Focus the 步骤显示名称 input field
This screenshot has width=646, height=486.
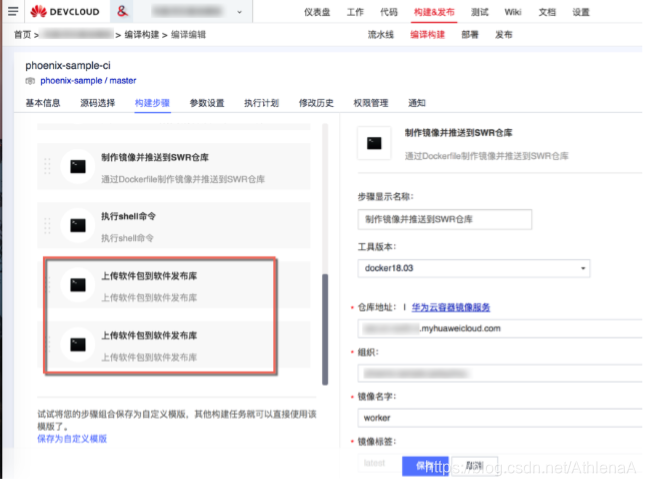[x=445, y=219]
